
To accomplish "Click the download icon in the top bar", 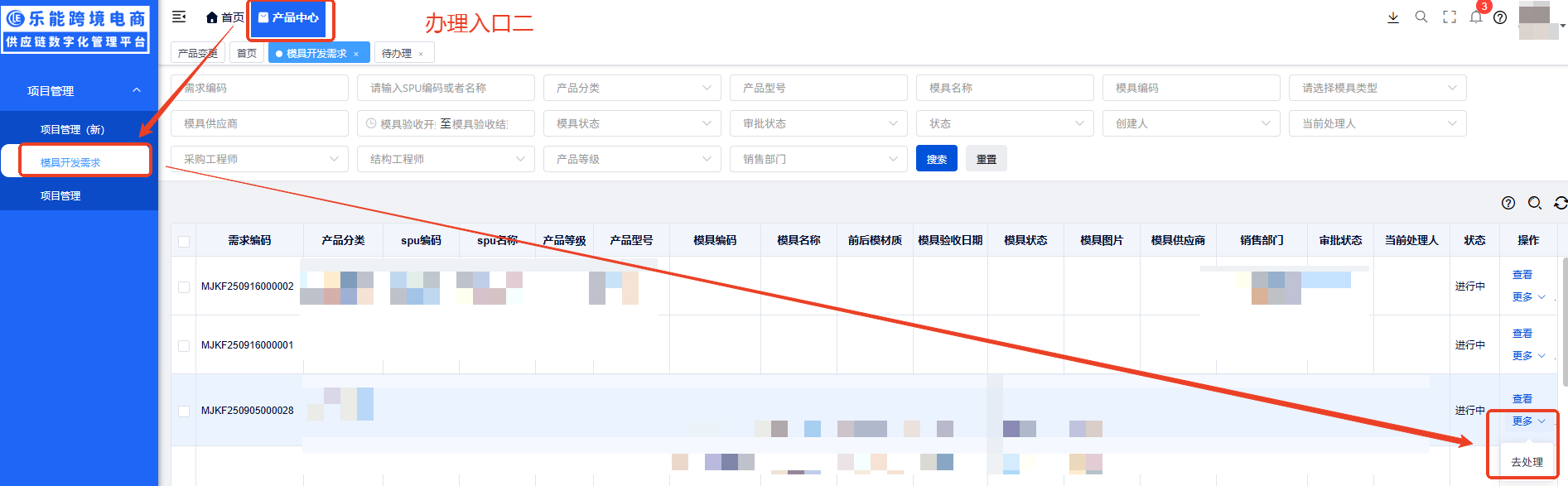I will click(x=1393, y=17).
